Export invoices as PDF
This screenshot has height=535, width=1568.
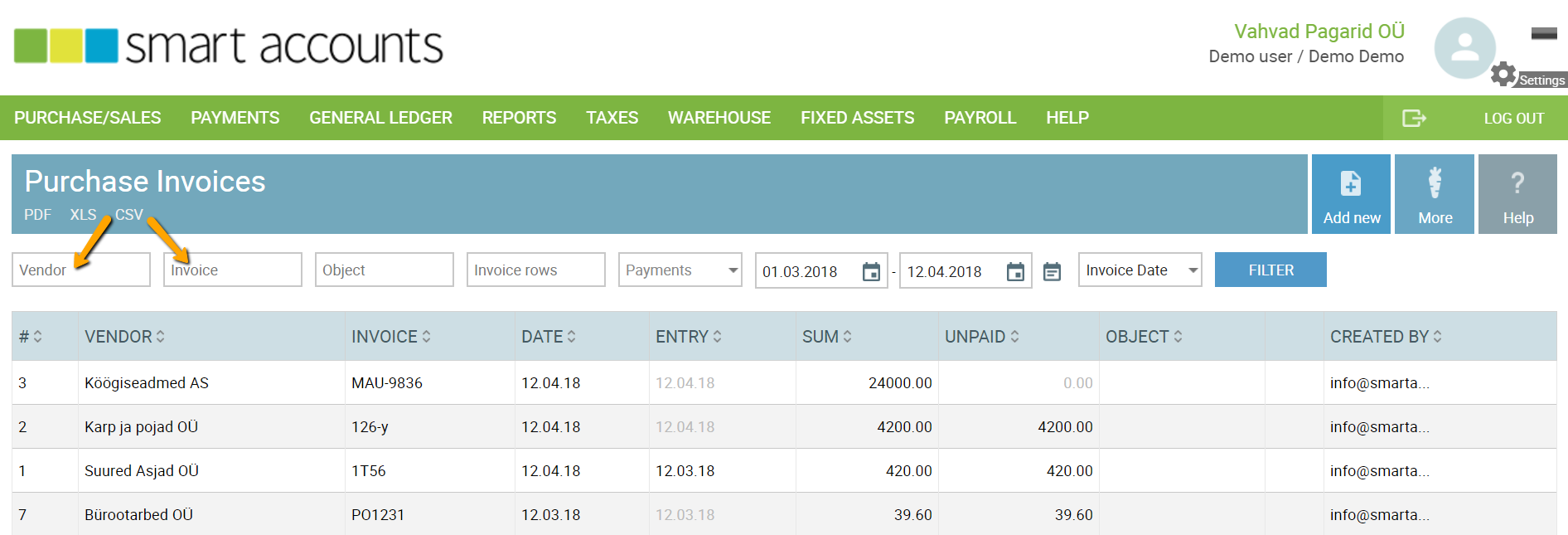click(x=37, y=215)
